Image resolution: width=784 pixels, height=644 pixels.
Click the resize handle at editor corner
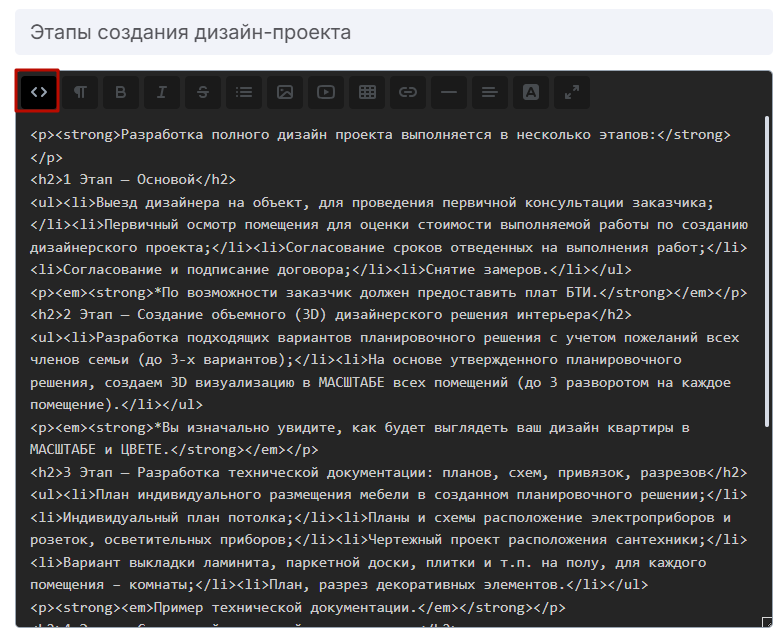coord(766,622)
